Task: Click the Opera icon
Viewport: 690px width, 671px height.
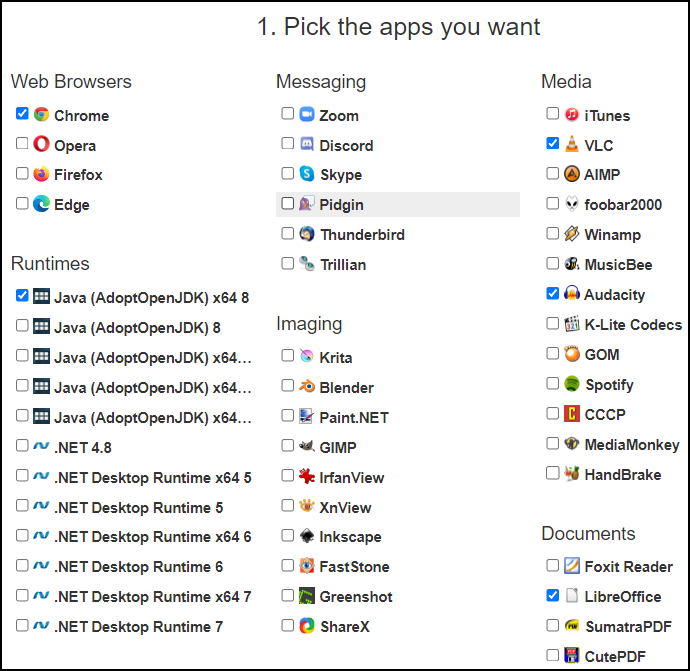Action: point(41,144)
